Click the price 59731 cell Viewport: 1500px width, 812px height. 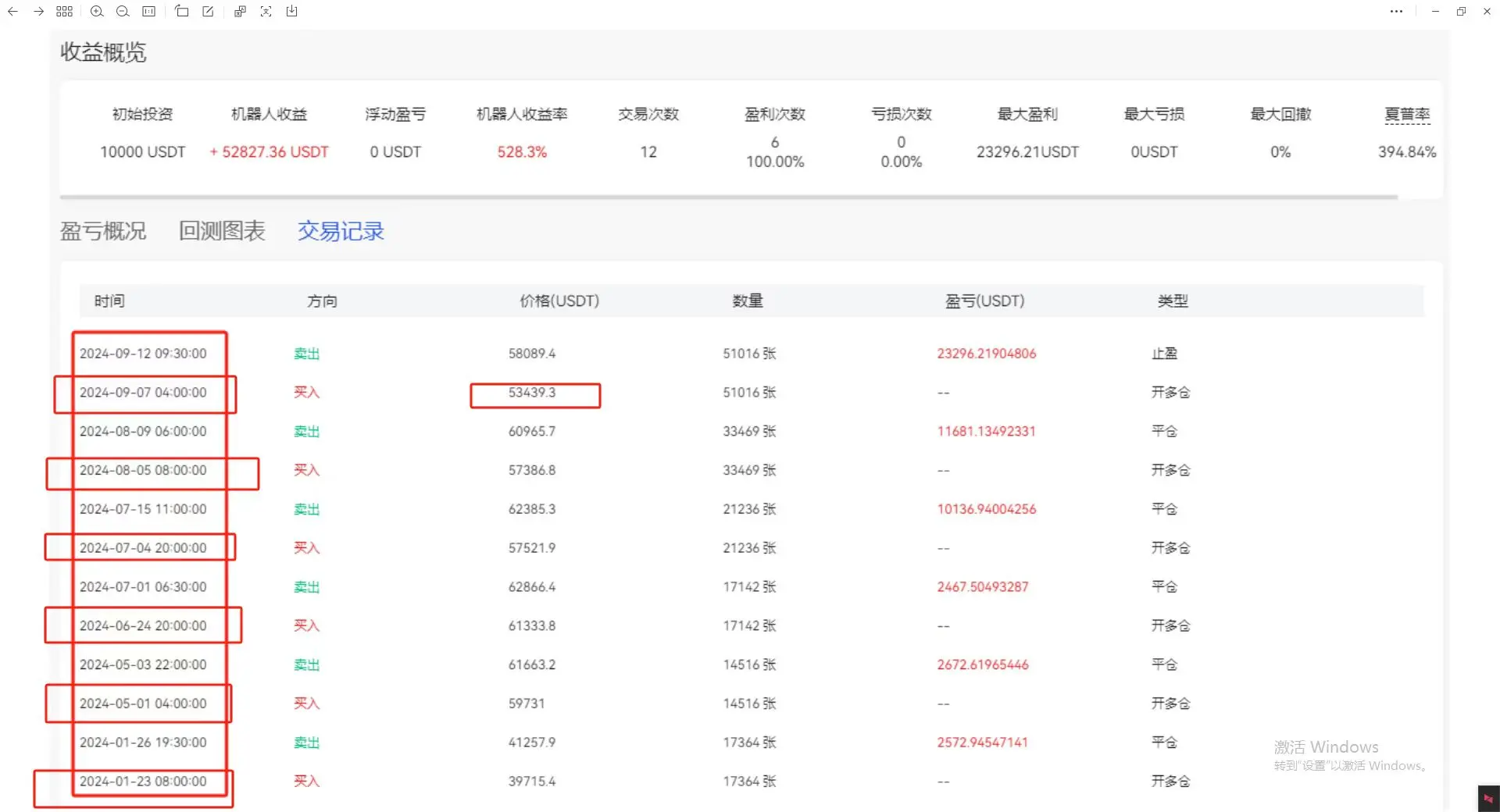coord(527,703)
